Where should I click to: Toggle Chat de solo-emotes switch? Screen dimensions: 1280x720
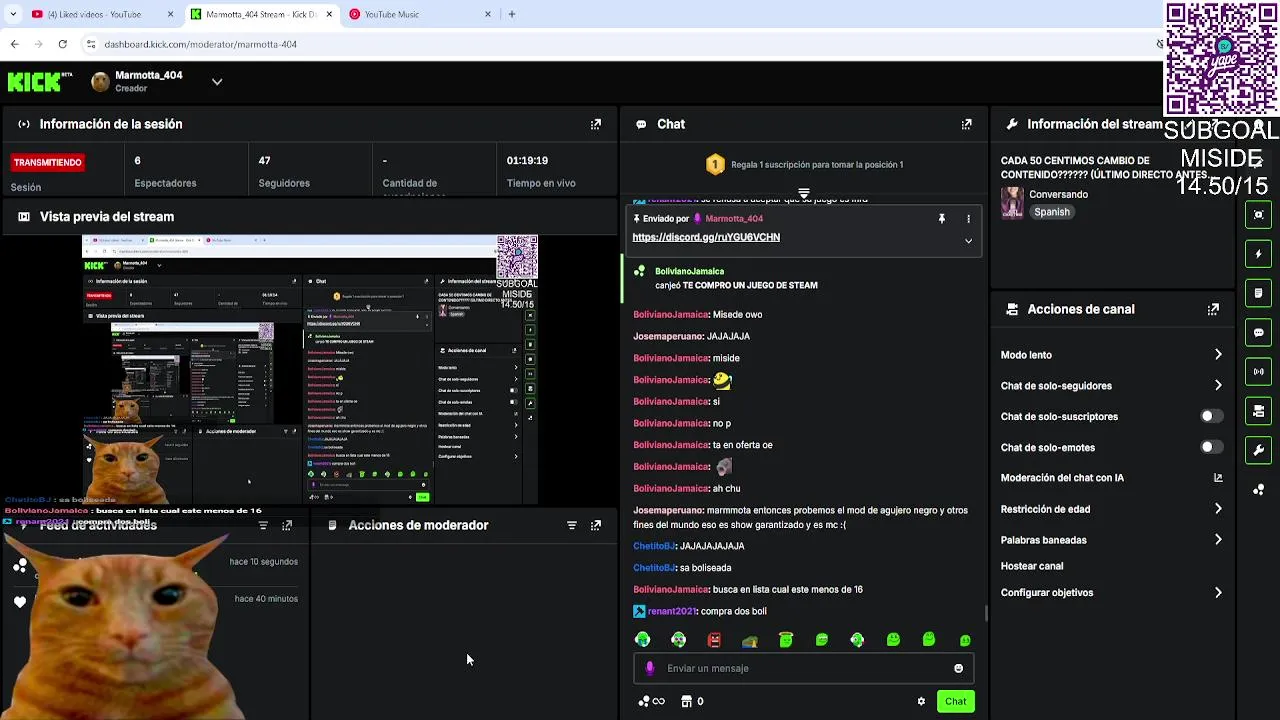[1210, 447]
